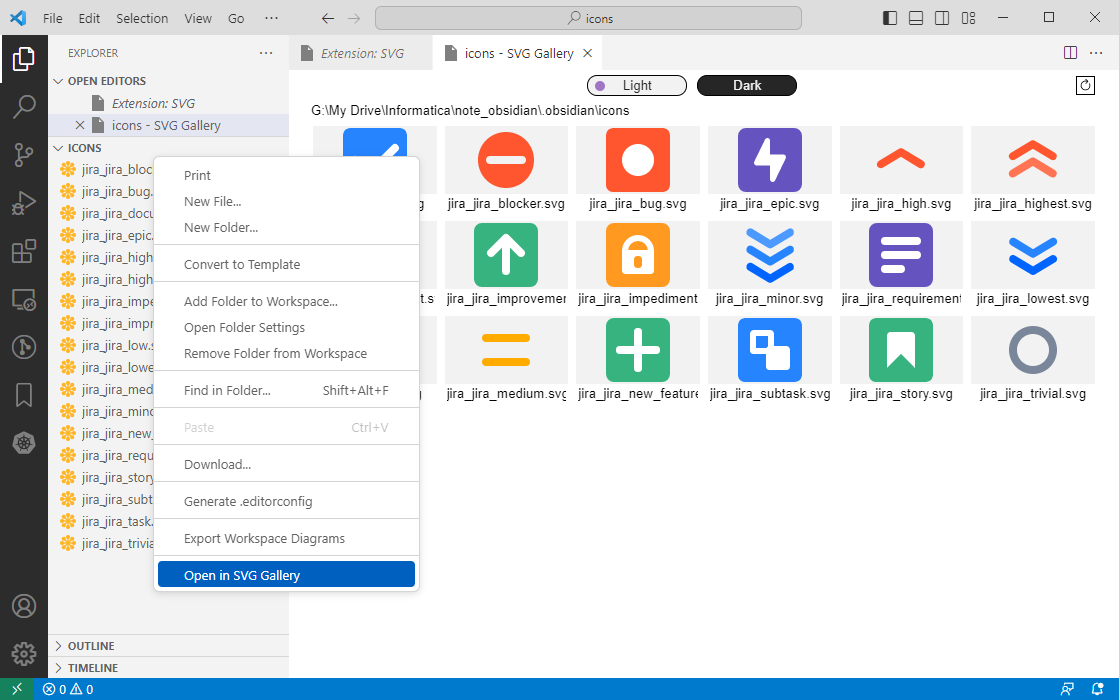
Task: Choose Open Folder Settings
Action: 286,328
